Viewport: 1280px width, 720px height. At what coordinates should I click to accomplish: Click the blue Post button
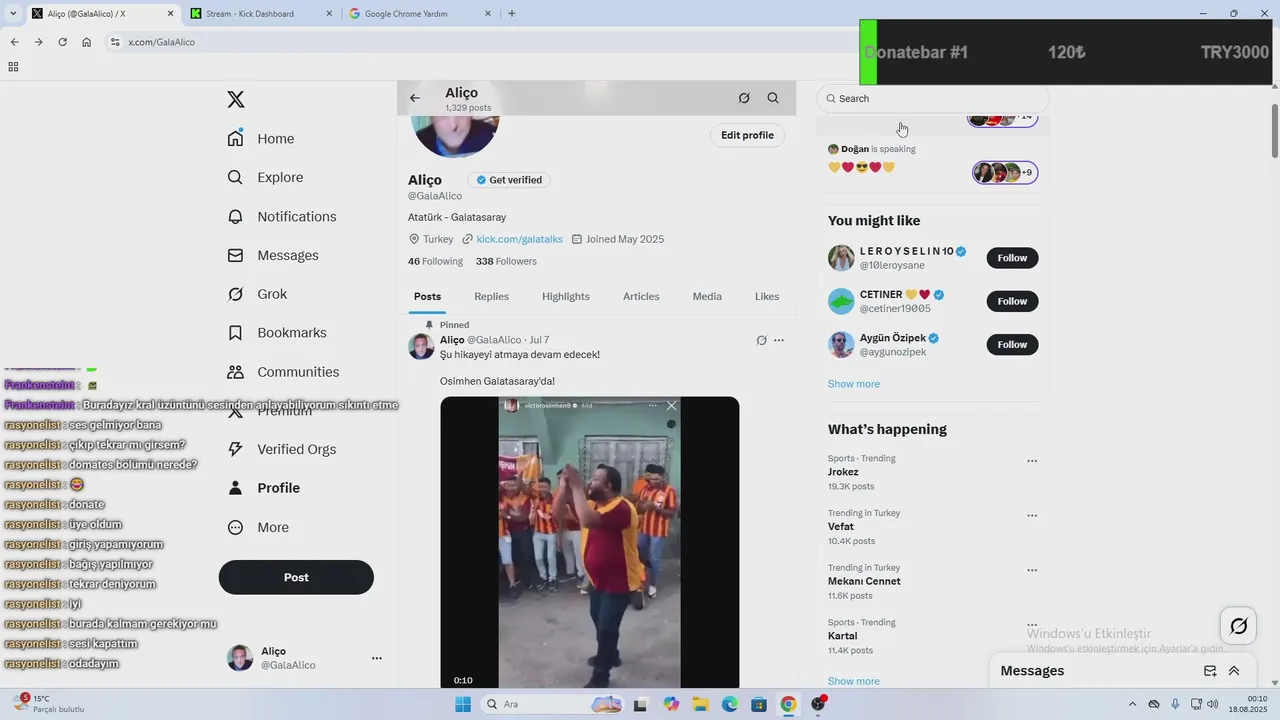click(x=296, y=578)
